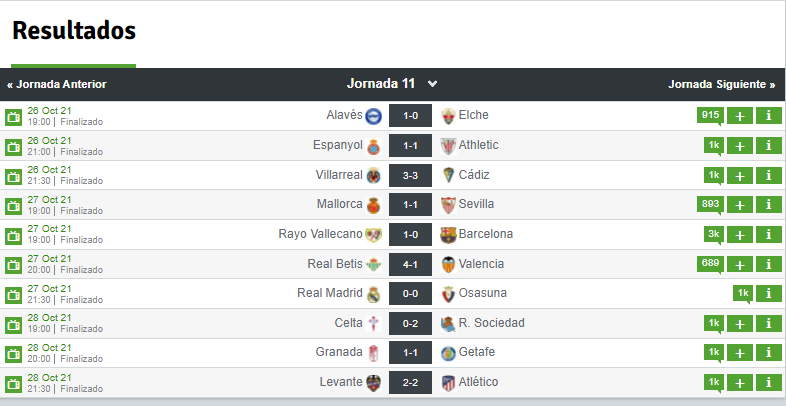Open info icon for Rayo Vallecano vs Barcelona
Image resolution: width=786 pixels, height=406 pixels.
768,234
